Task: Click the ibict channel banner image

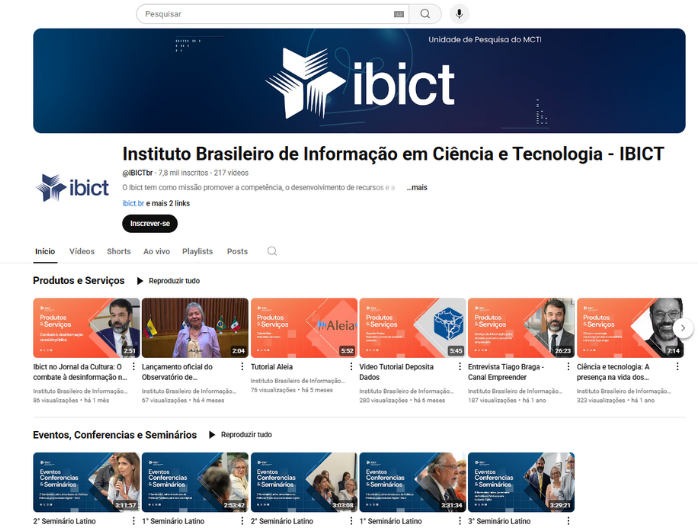Action: [x=359, y=81]
